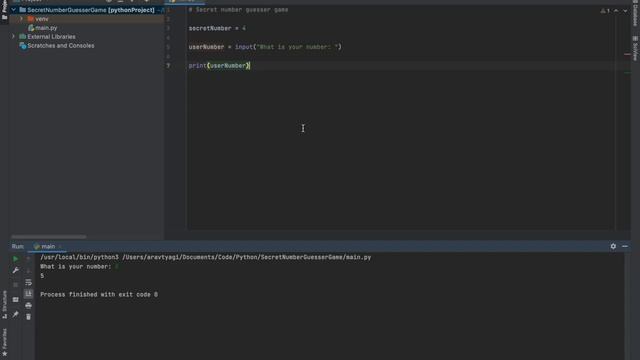The width and height of the screenshot is (640, 360).
Task: Click line number 7 in gutter
Action: coord(168,66)
